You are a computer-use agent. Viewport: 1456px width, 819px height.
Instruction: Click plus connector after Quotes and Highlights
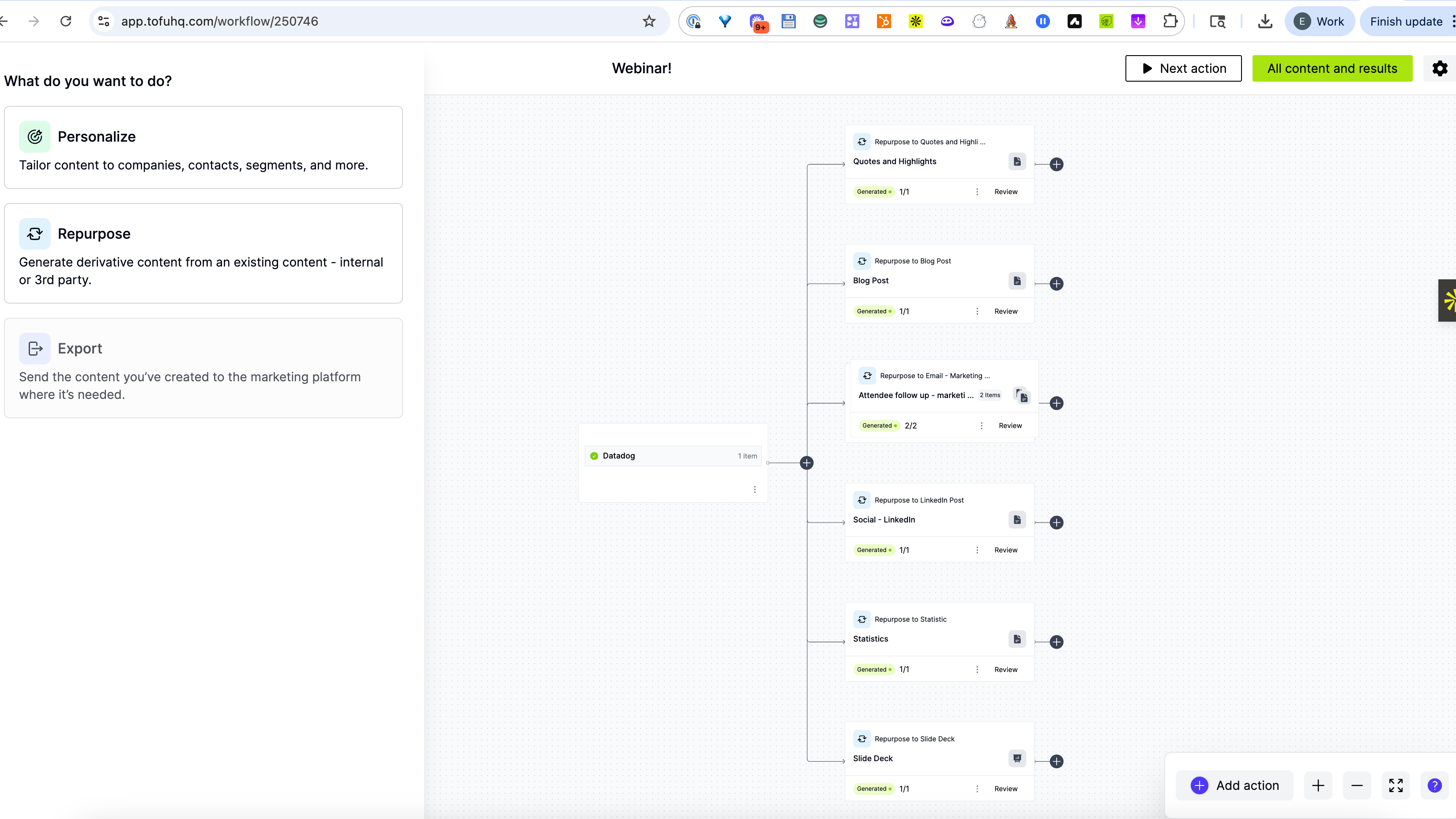(x=1057, y=165)
